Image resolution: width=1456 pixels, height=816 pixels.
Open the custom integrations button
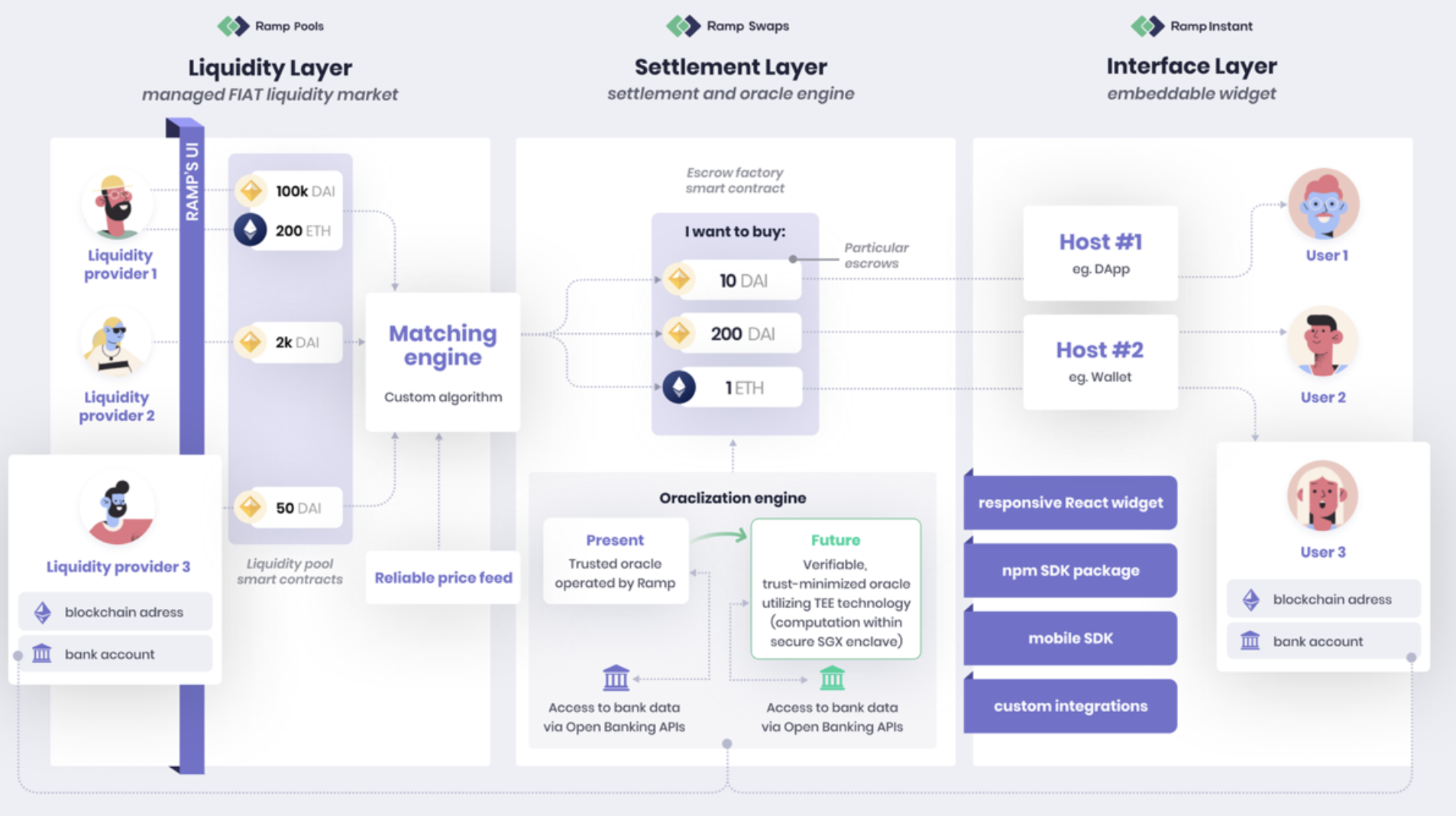pyautogui.click(x=1070, y=706)
